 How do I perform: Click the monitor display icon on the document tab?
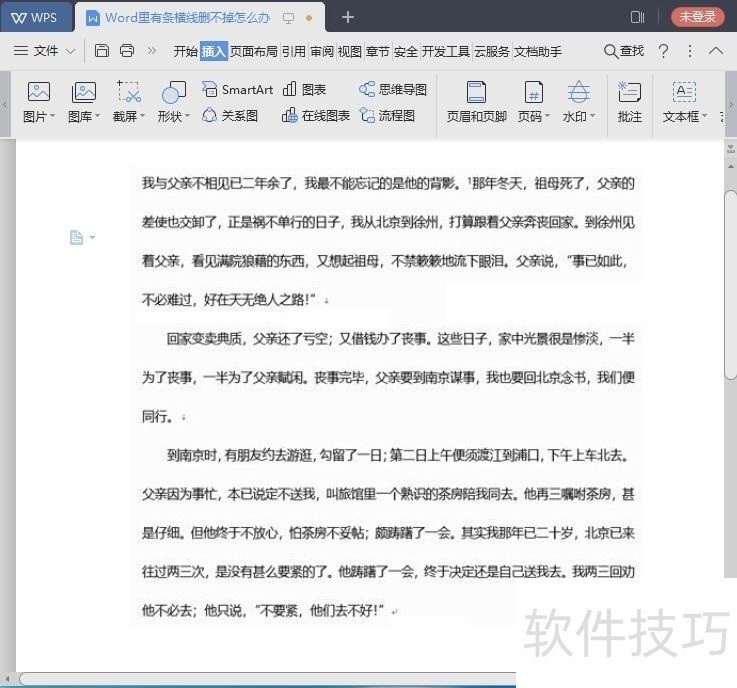[288, 18]
